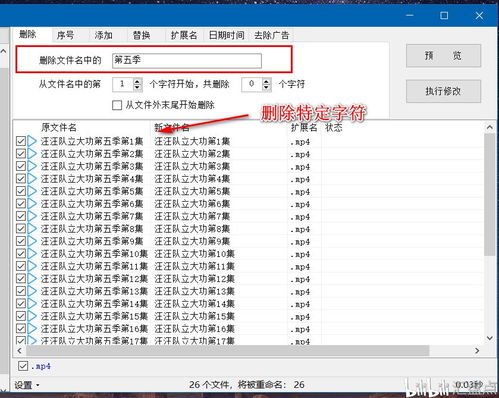Minimize the window
This screenshot has height=398, width=499.
point(410,15)
